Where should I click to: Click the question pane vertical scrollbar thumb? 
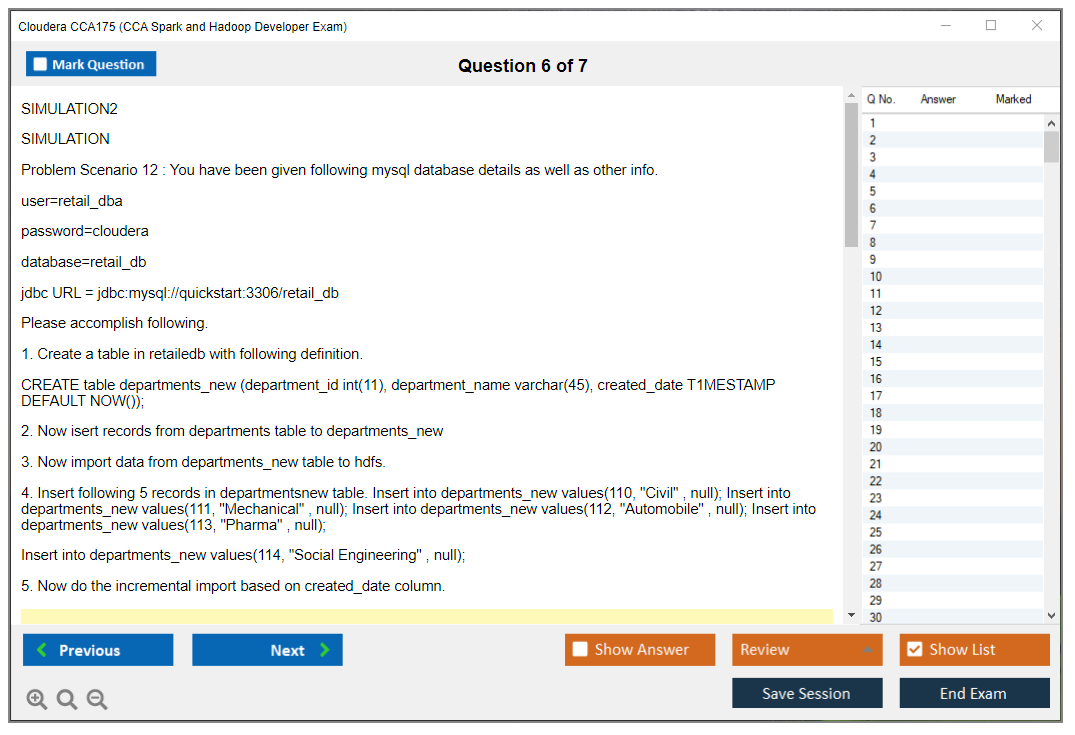pos(851,175)
